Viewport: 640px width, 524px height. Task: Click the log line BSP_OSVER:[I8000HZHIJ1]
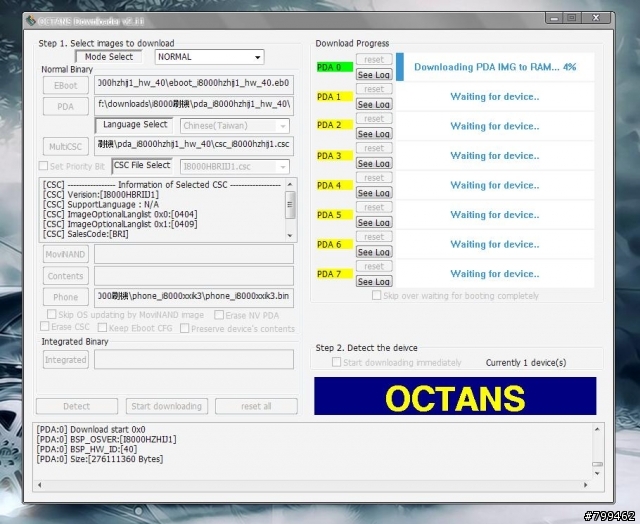point(107,440)
